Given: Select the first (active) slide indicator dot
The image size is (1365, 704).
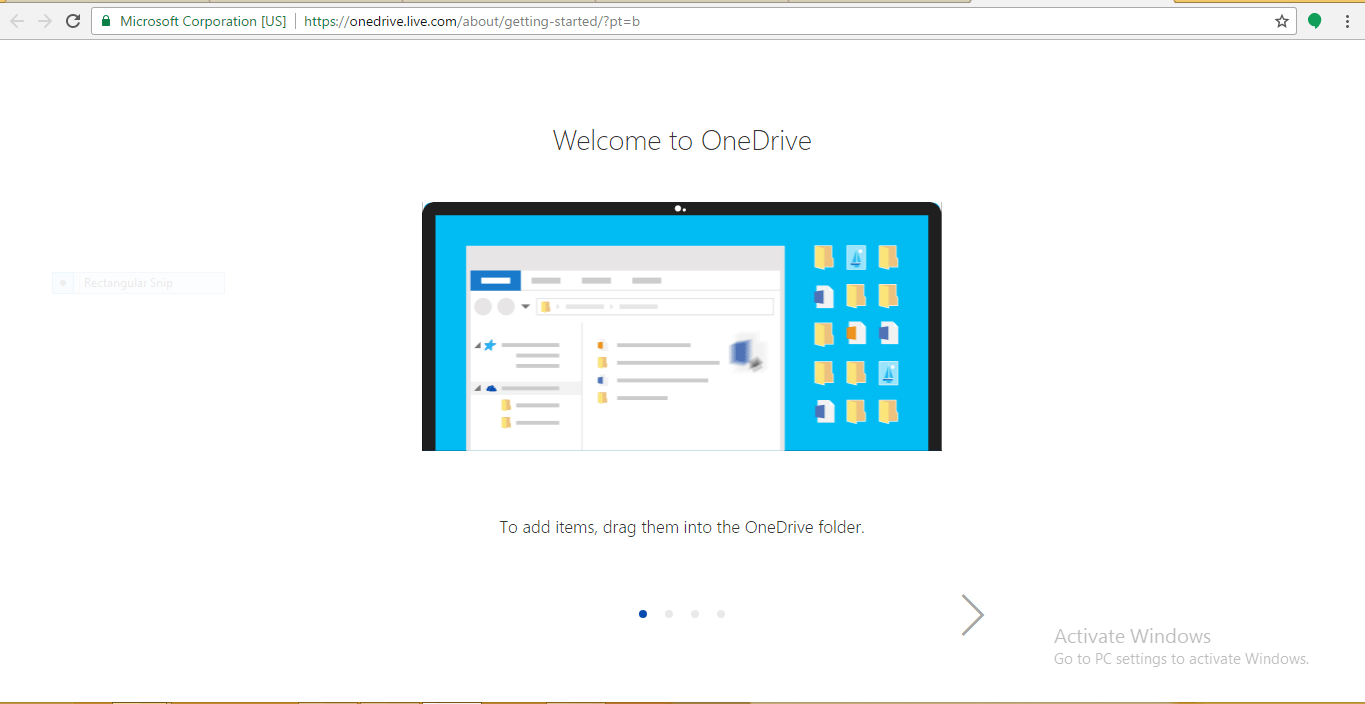Looking at the screenshot, I should click(x=643, y=614).
